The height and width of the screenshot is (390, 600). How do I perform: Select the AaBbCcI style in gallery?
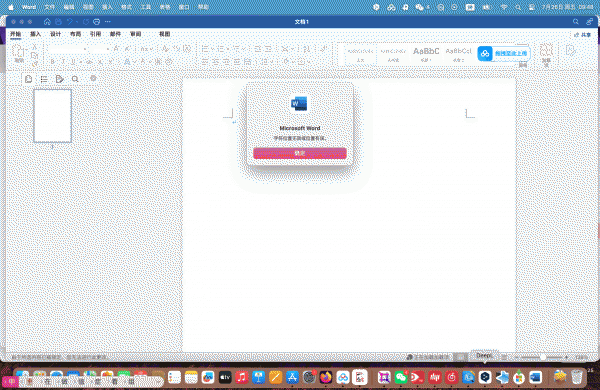(458, 54)
